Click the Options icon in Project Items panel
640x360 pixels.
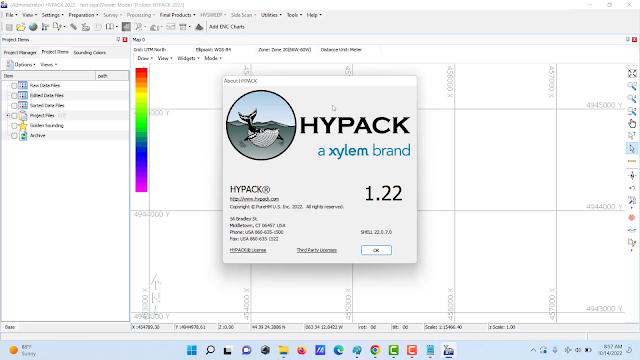click(9, 64)
